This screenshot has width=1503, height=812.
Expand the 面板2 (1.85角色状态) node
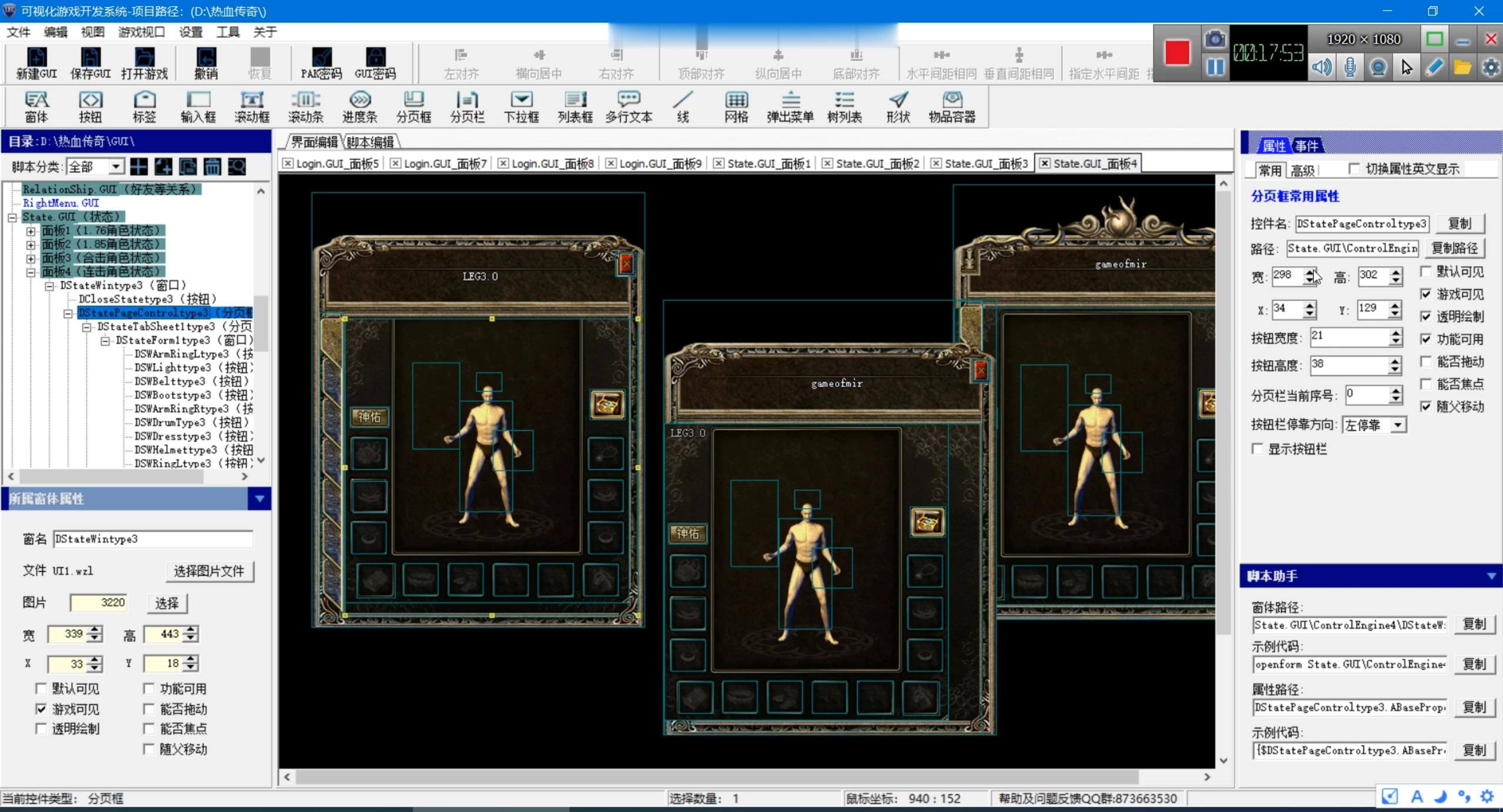point(31,244)
